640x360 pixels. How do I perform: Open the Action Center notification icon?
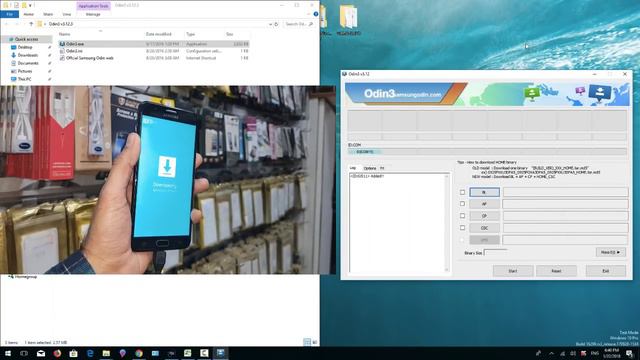630,353
